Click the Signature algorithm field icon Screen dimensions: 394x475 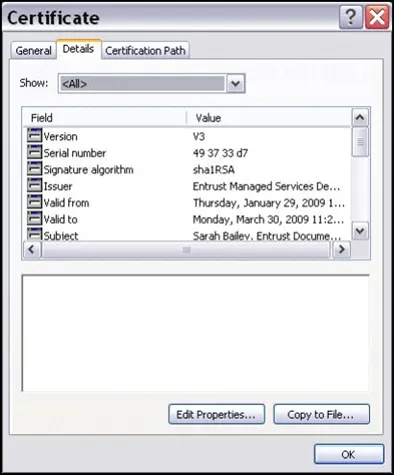(34, 169)
